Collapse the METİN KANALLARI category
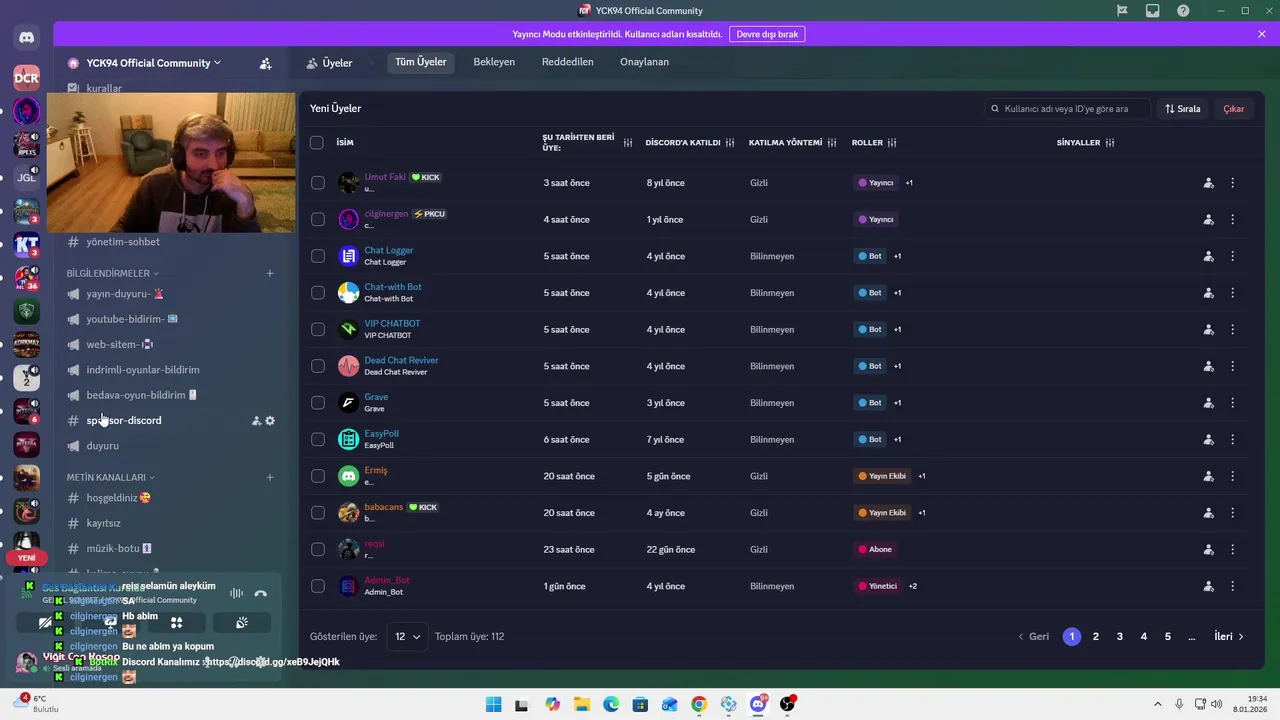This screenshot has width=1280, height=720. tap(110, 477)
